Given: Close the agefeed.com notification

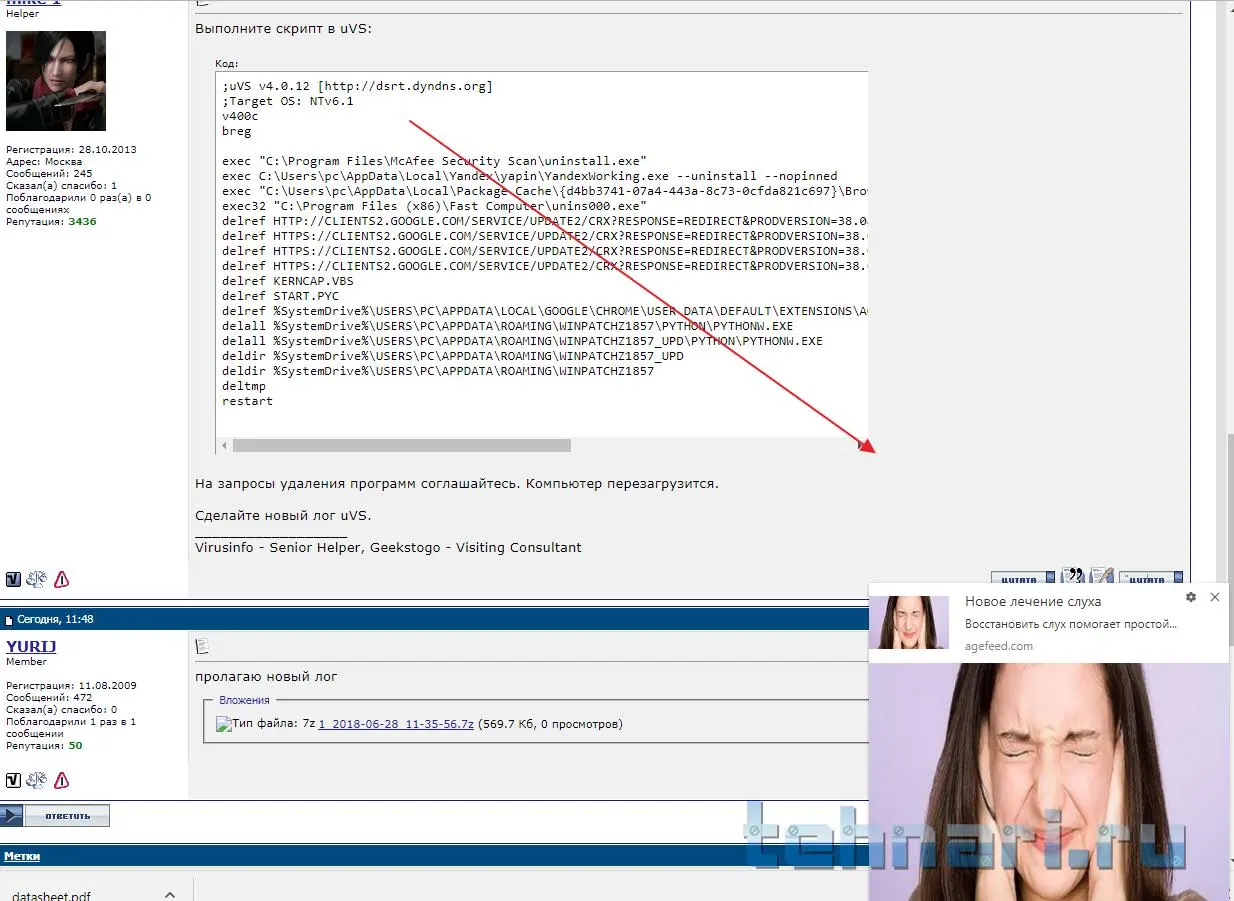Looking at the screenshot, I should click(1215, 597).
